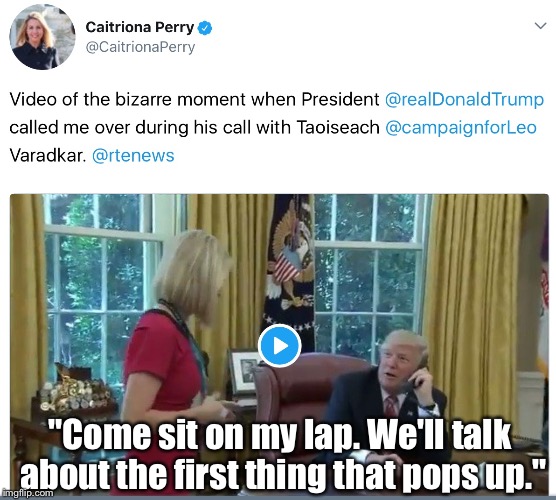556x500 pixels.
Task: Expand the tweet options chevron
Action: [540, 26]
